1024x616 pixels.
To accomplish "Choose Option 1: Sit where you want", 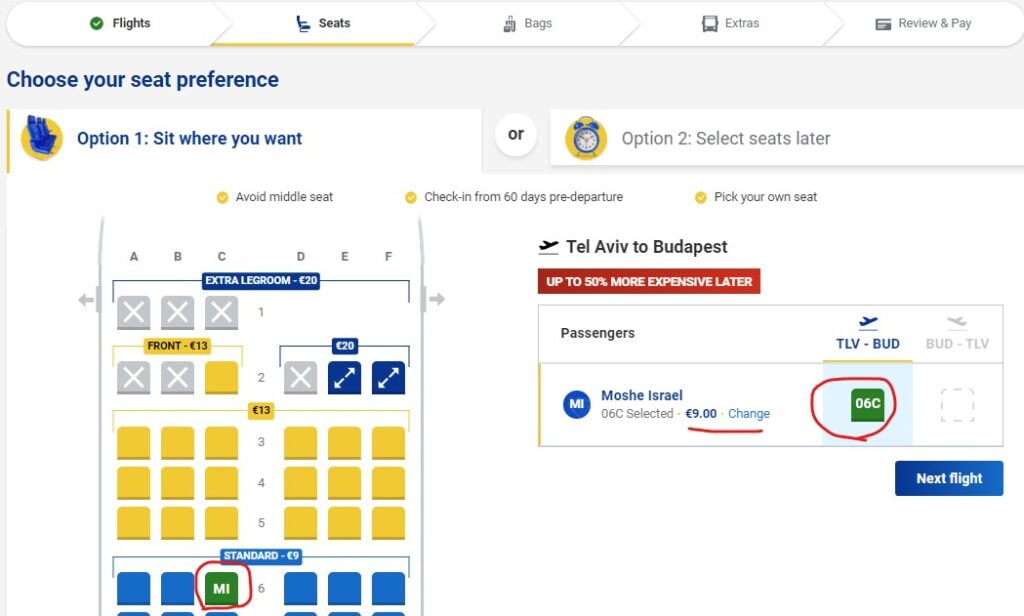I will [189, 139].
